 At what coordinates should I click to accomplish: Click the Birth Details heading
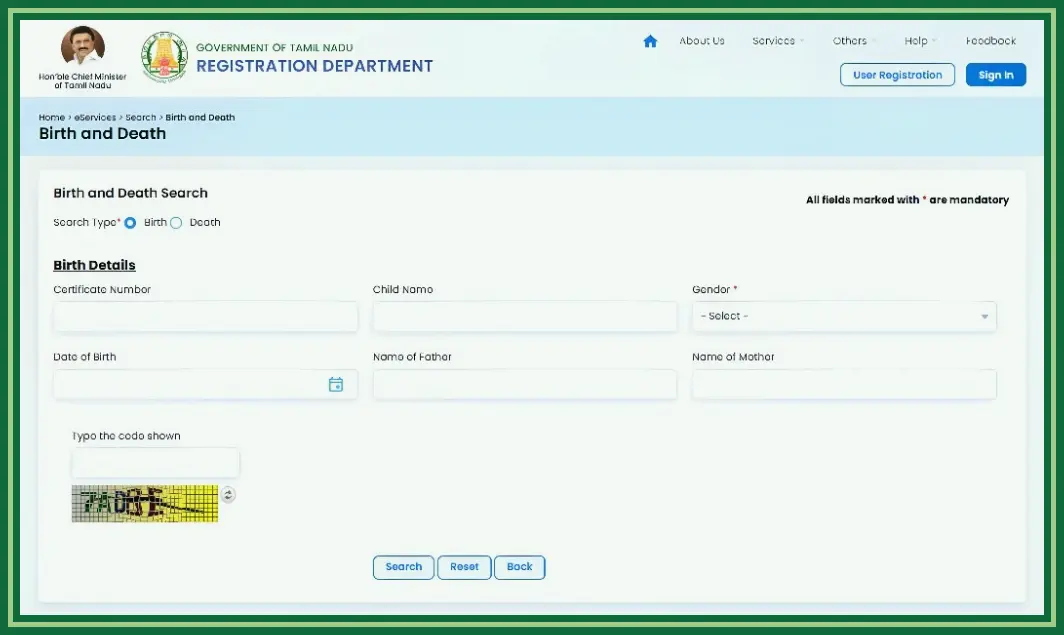(94, 265)
